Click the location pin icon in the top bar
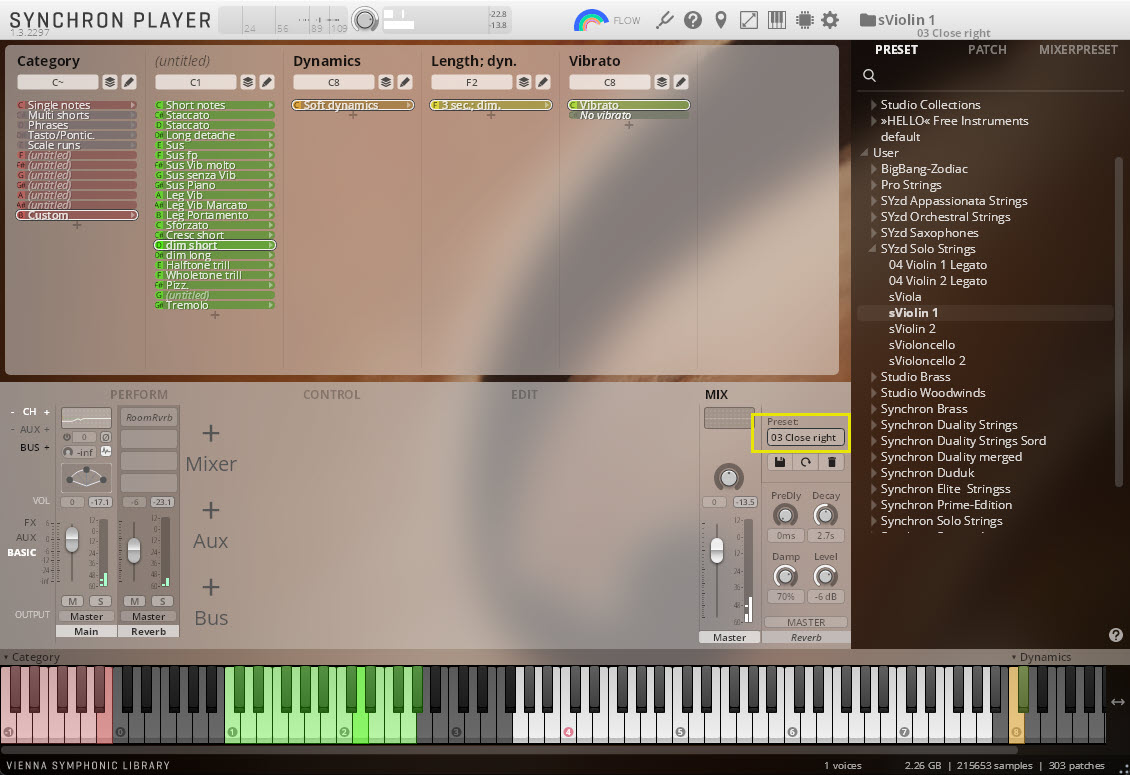 [721, 20]
